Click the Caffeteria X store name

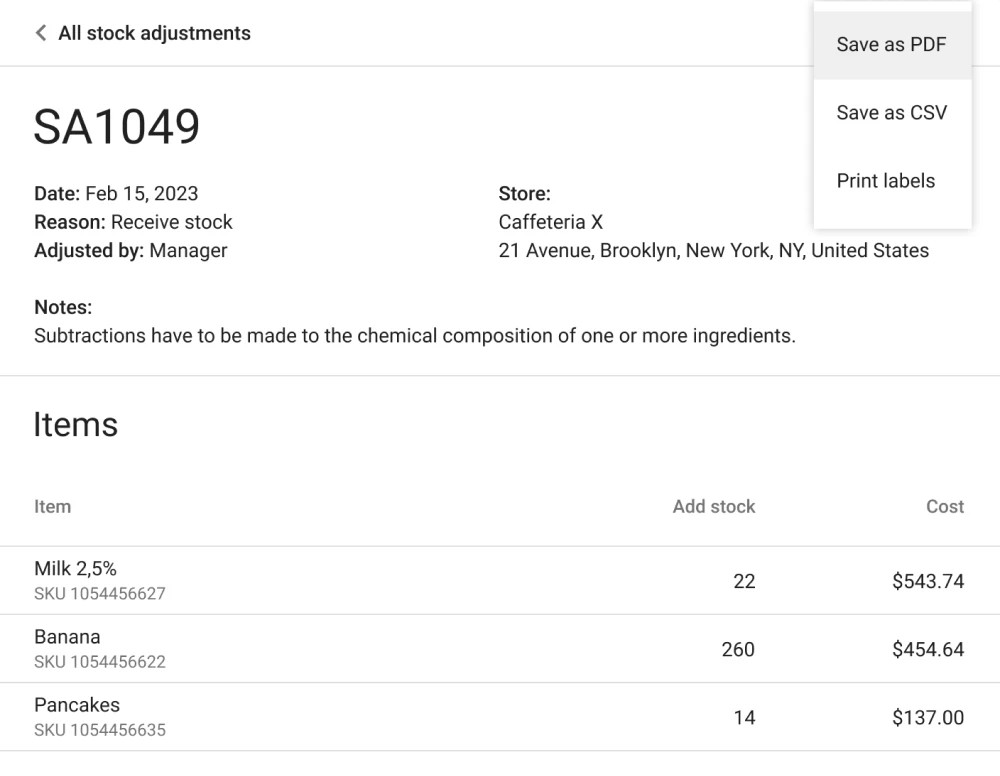click(550, 222)
